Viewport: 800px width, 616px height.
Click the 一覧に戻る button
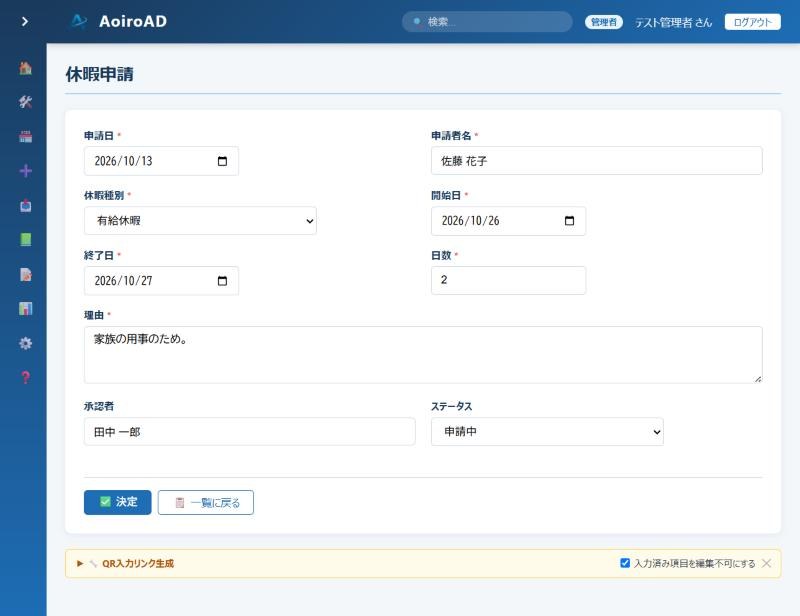pos(206,503)
